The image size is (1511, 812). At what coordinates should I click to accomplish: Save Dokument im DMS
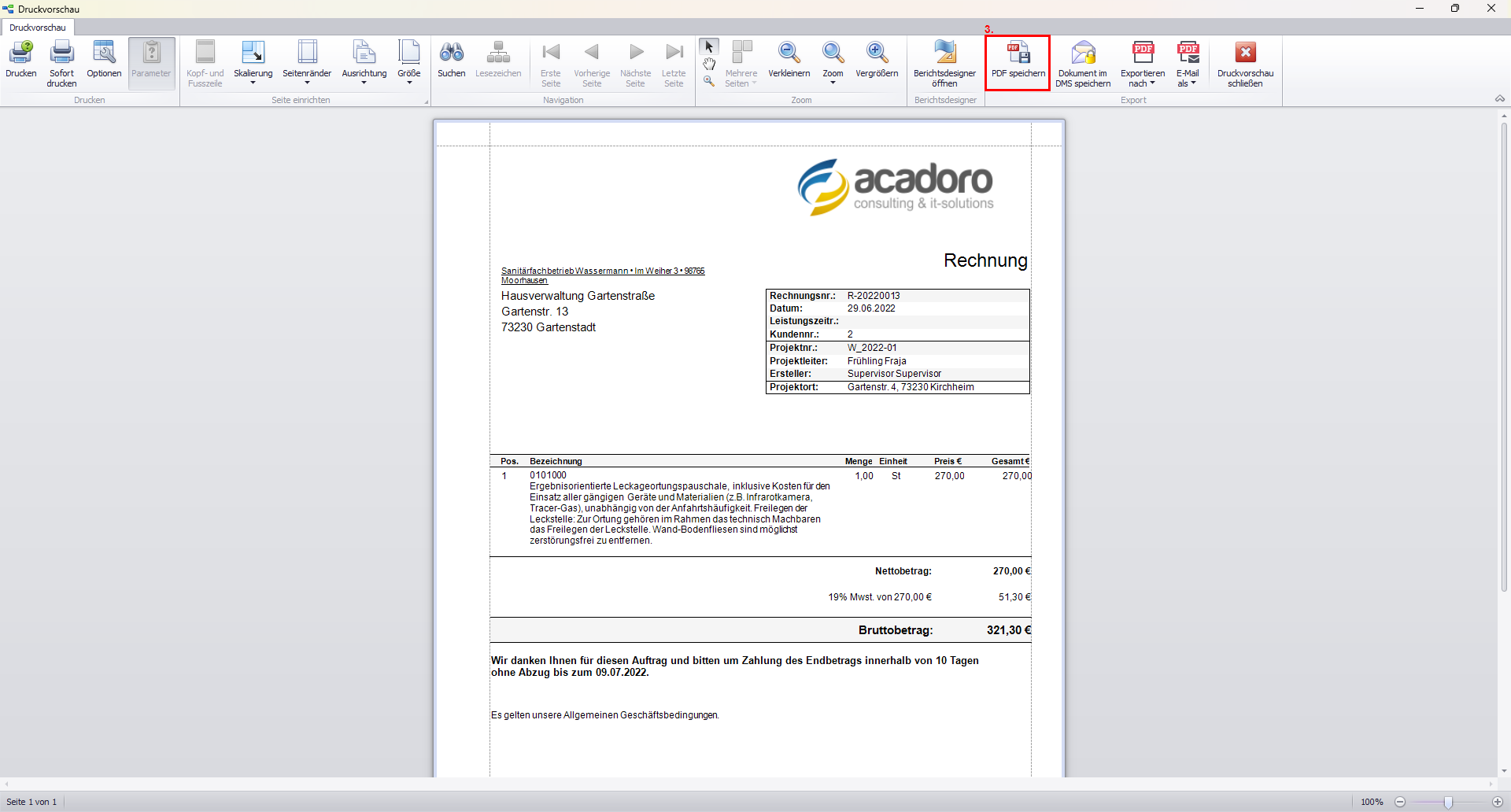[x=1083, y=54]
